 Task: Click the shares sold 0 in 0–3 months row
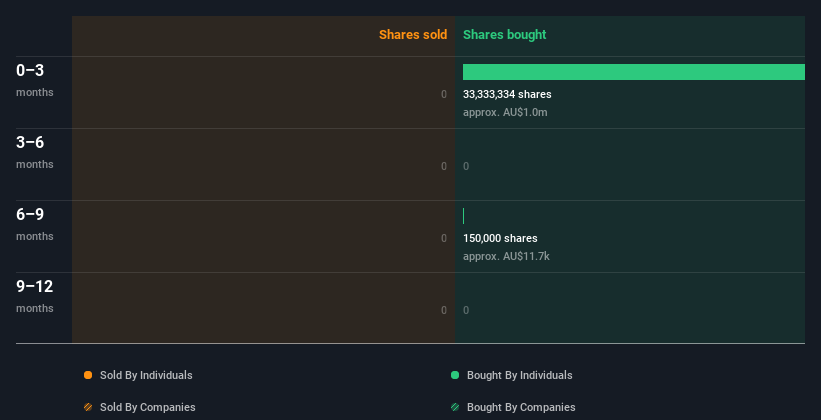(444, 94)
